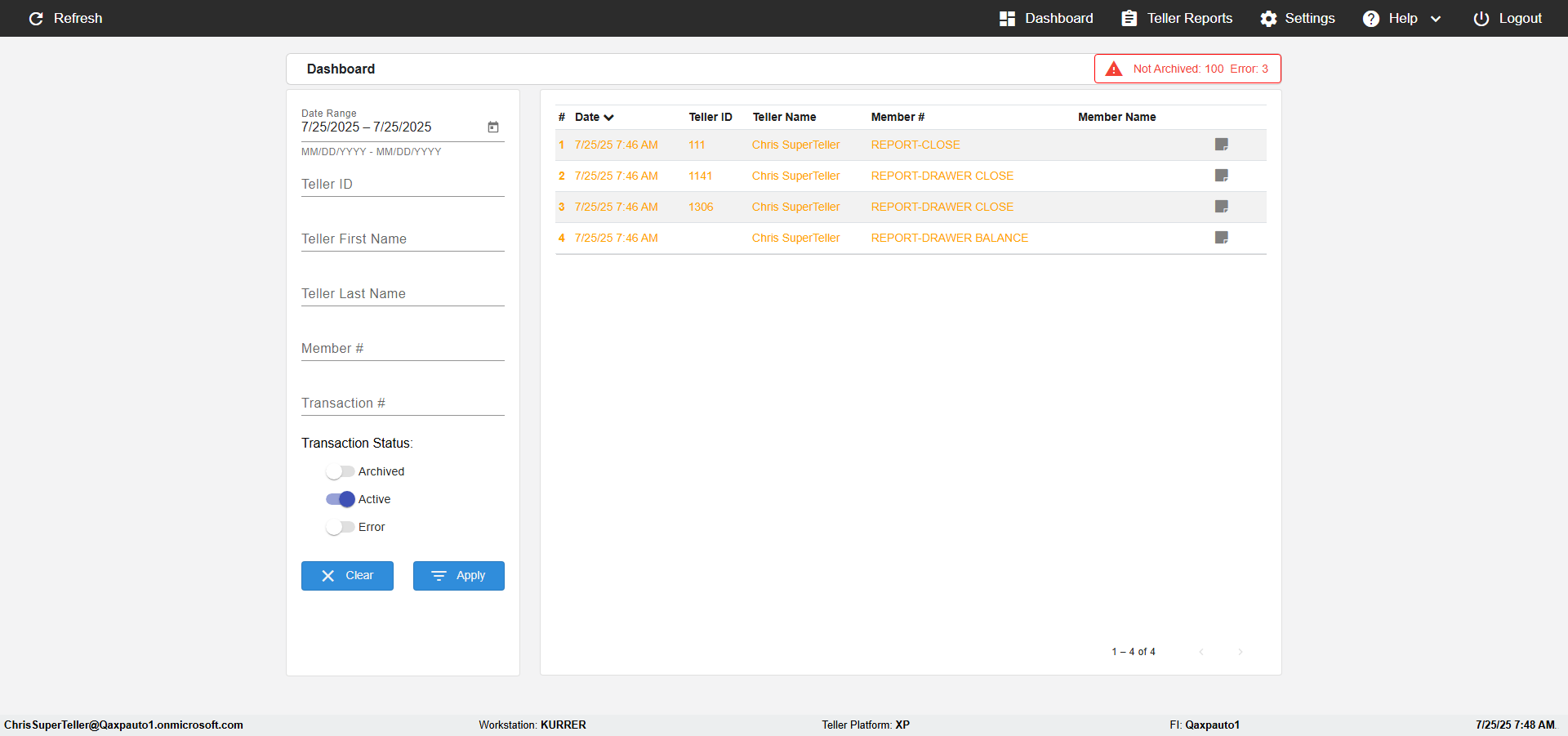Click the Teller ID input field

coord(403,184)
